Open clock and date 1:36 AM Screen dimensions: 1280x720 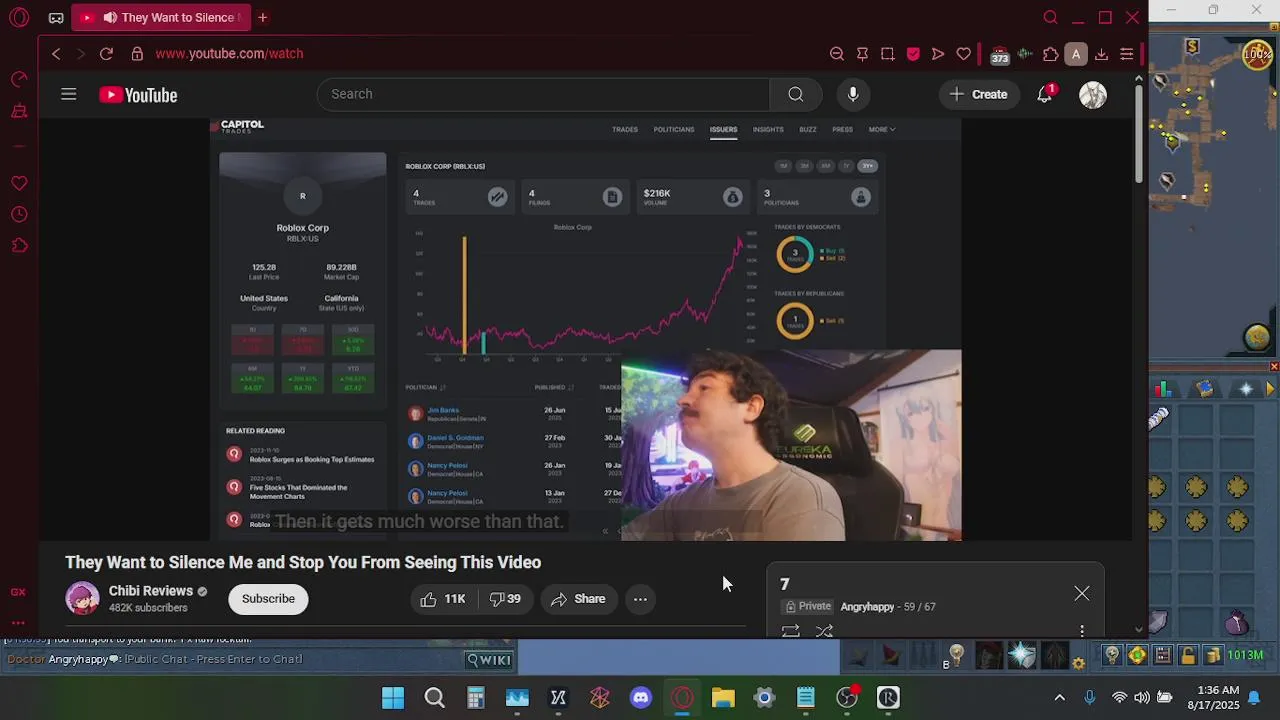[1211, 698]
